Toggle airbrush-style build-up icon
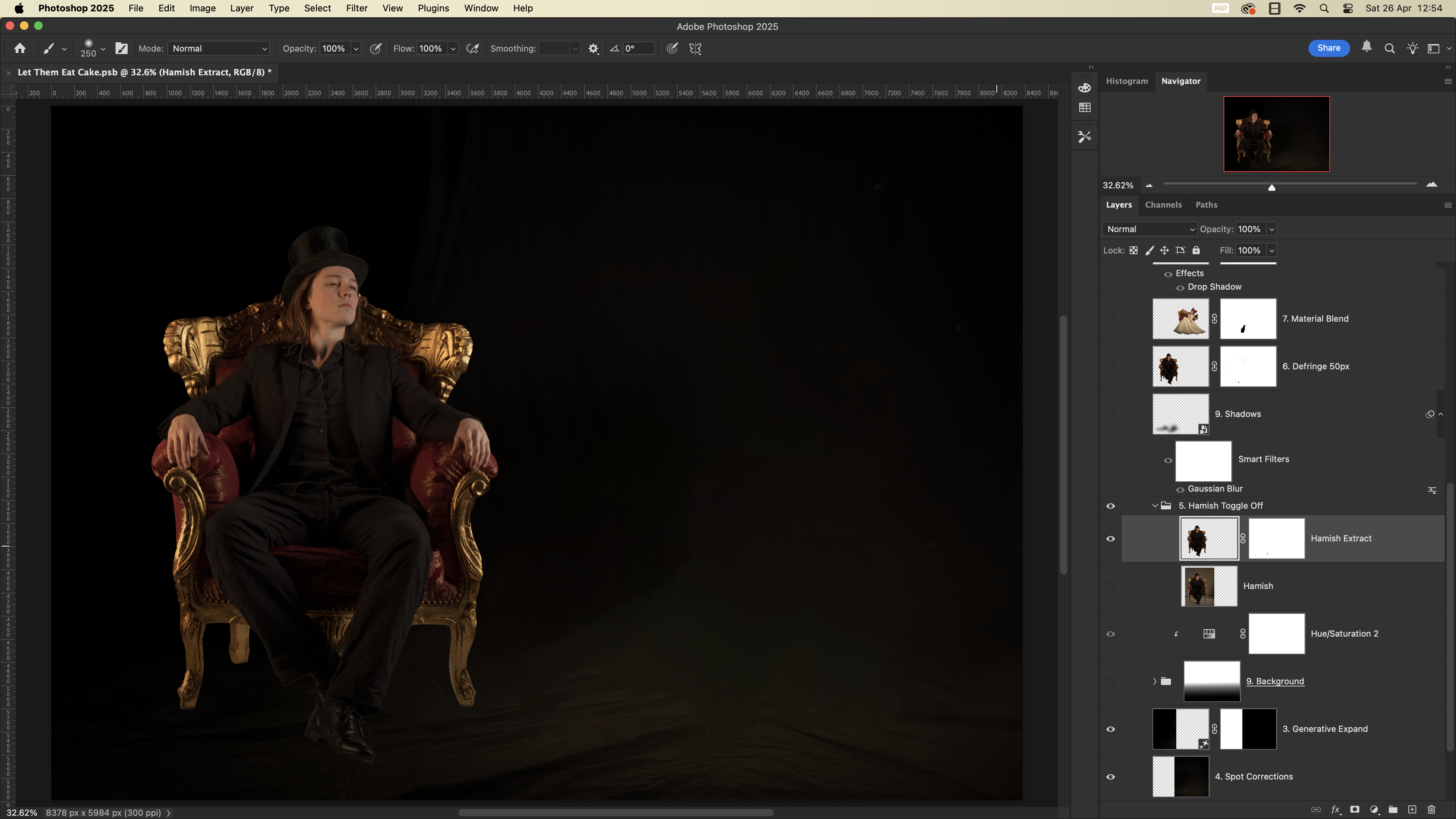The width and height of the screenshot is (1456, 819). coord(472,49)
